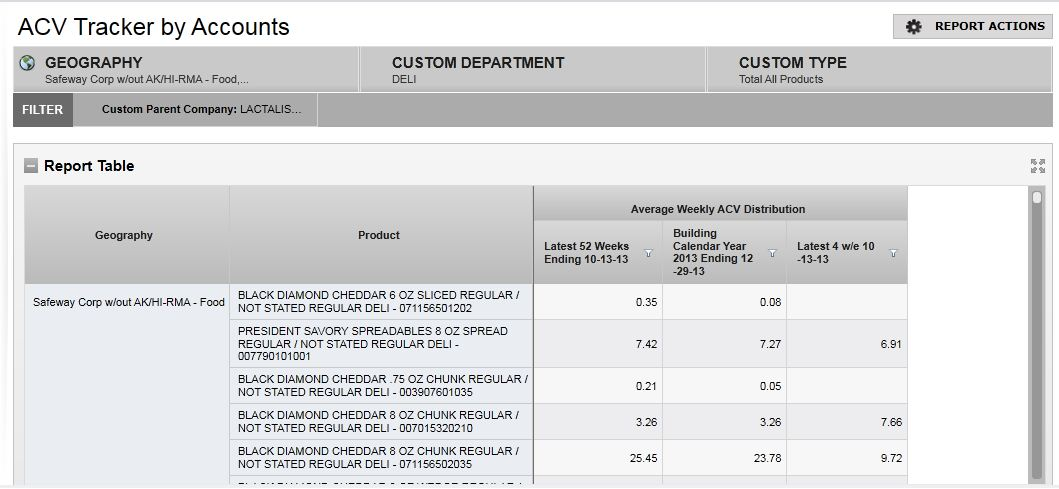
Task: Select Black Diamond Cheddar 6 oz Sliced row
Action: [380, 302]
